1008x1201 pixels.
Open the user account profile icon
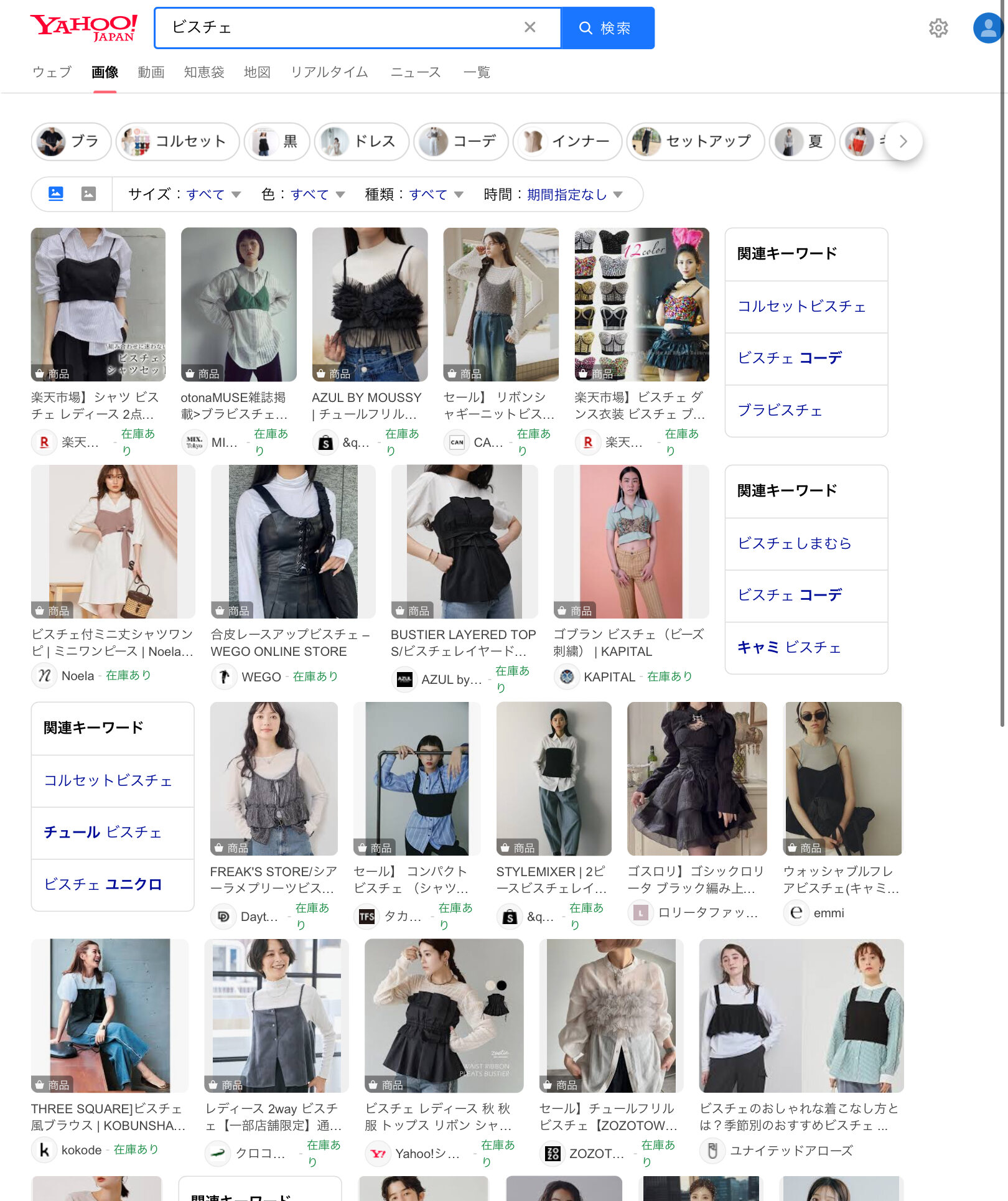tap(988, 28)
